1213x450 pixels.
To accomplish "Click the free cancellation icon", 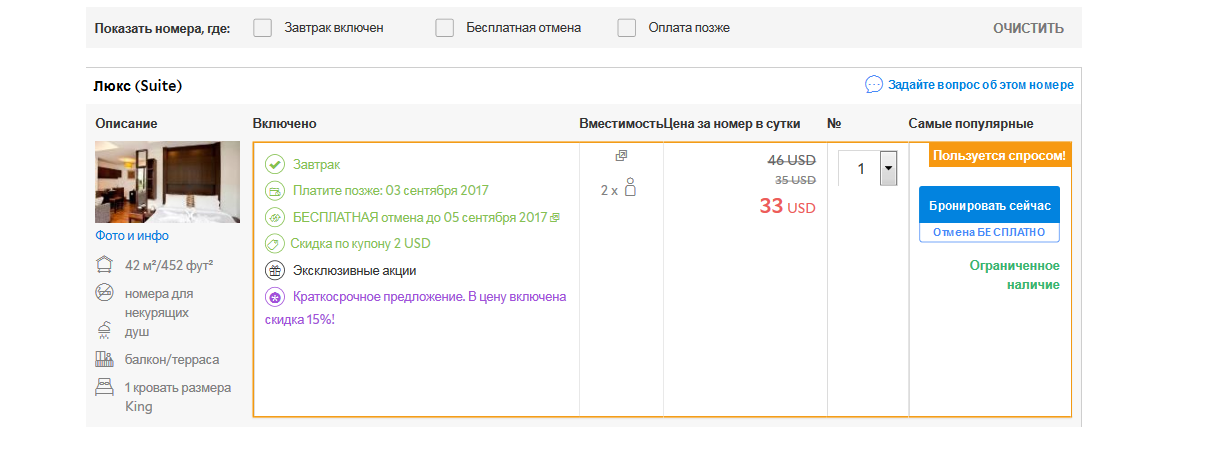I will coord(275,217).
